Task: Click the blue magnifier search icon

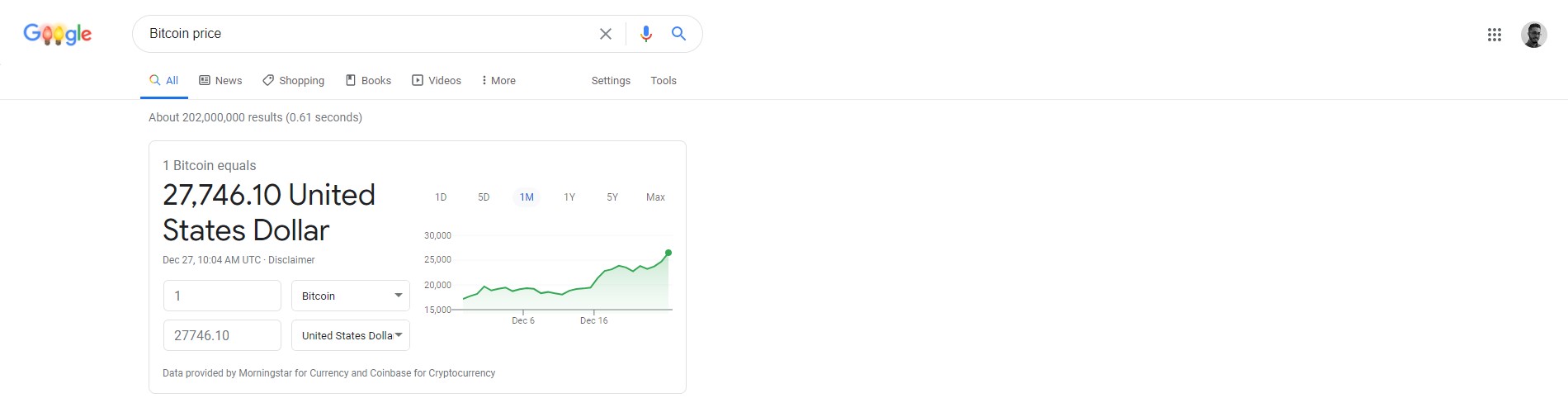Action: pos(678,34)
